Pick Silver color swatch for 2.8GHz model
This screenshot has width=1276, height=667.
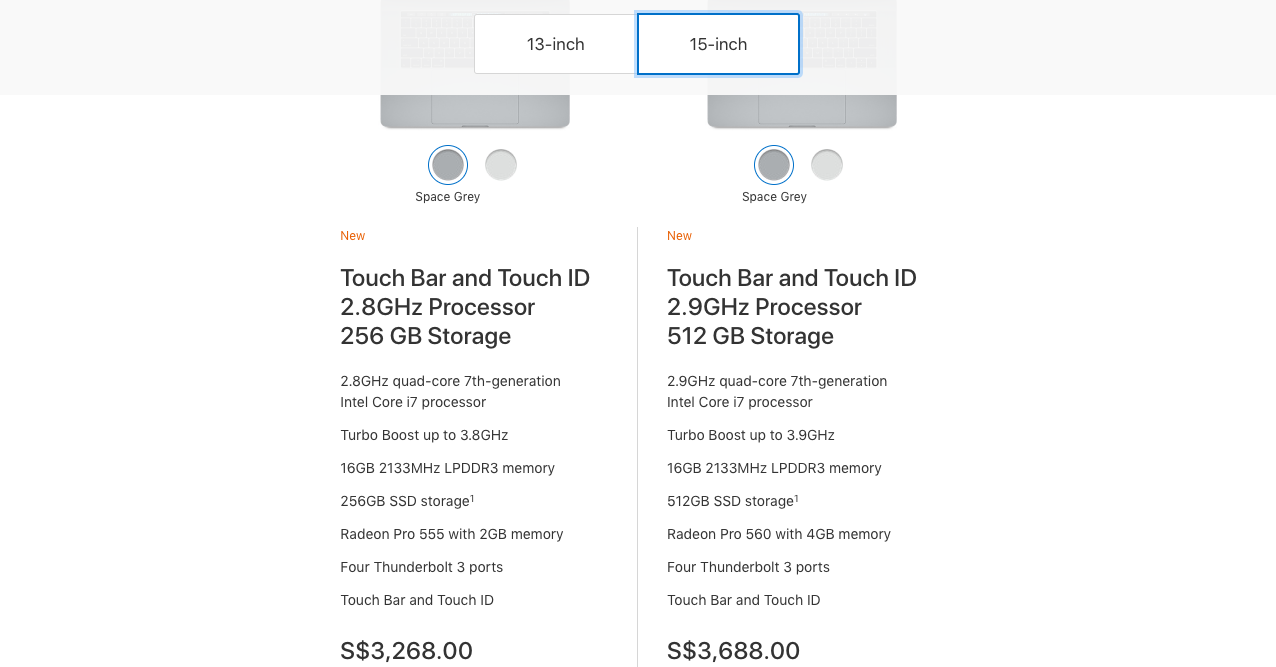pyautogui.click(x=501, y=165)
